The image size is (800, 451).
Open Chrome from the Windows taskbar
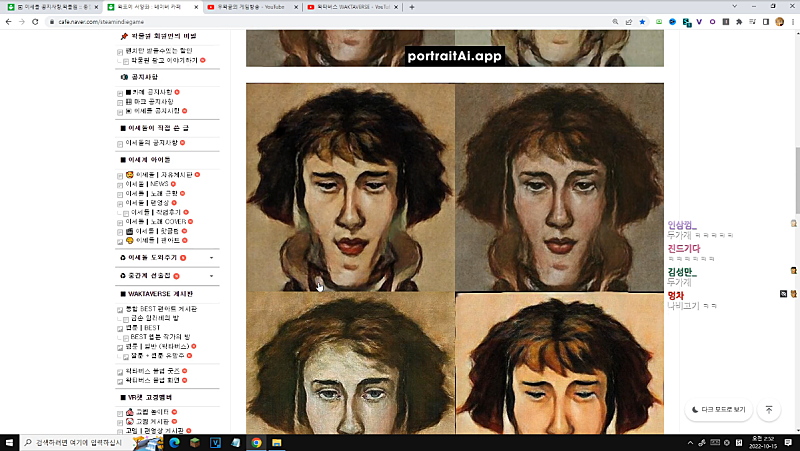click(x=256, y=442)
